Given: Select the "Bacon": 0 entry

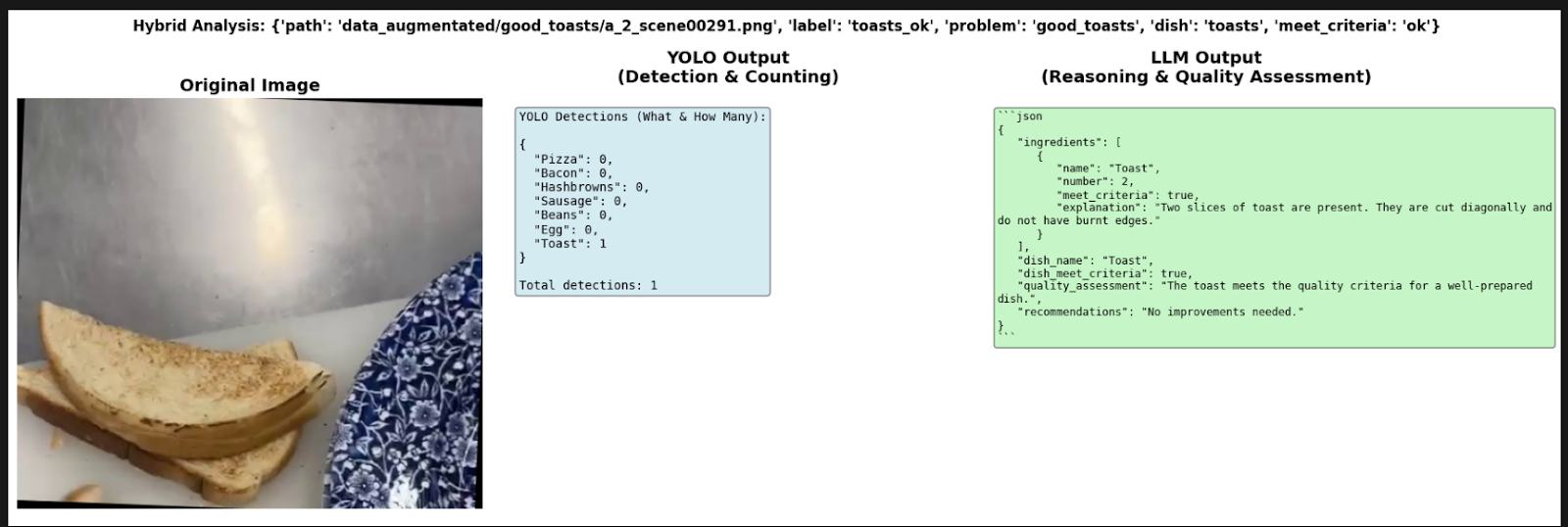Looking at the screenshot, I should point(573,173).
